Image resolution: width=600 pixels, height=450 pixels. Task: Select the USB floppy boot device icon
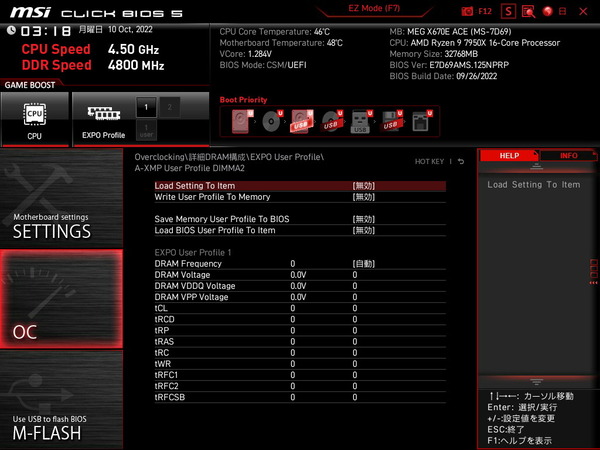(x=391, y=121)
